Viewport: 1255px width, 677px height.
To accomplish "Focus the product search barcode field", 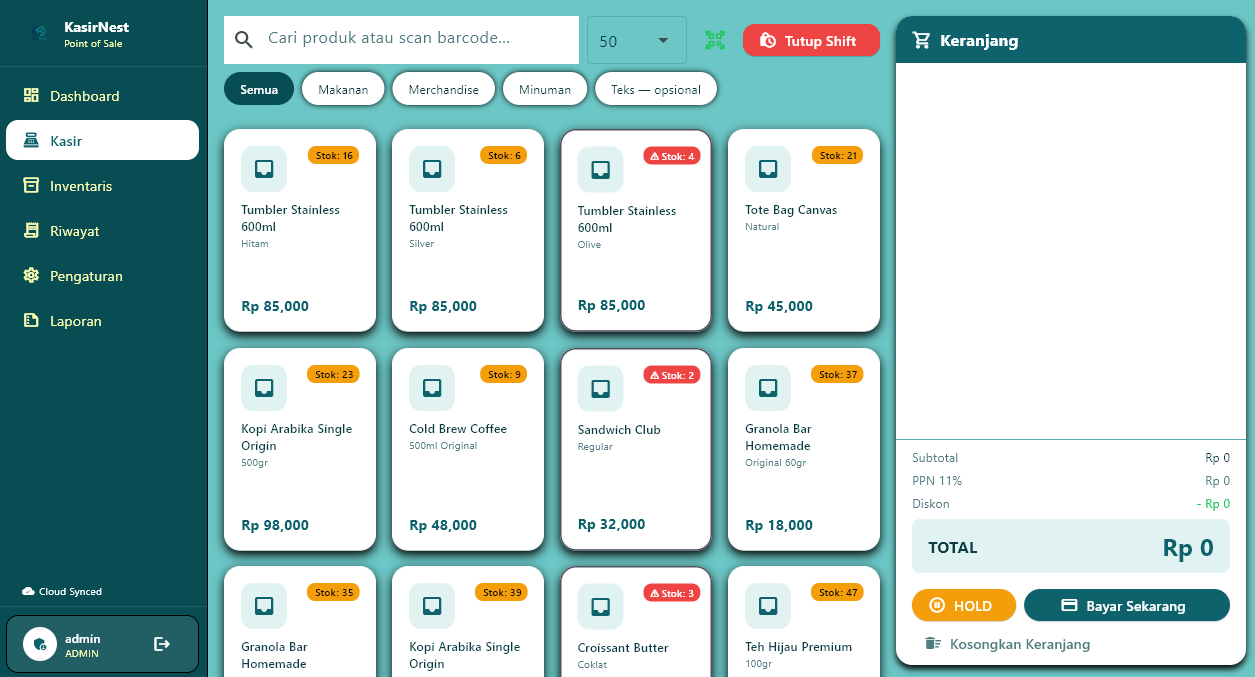I will [401, 39].
